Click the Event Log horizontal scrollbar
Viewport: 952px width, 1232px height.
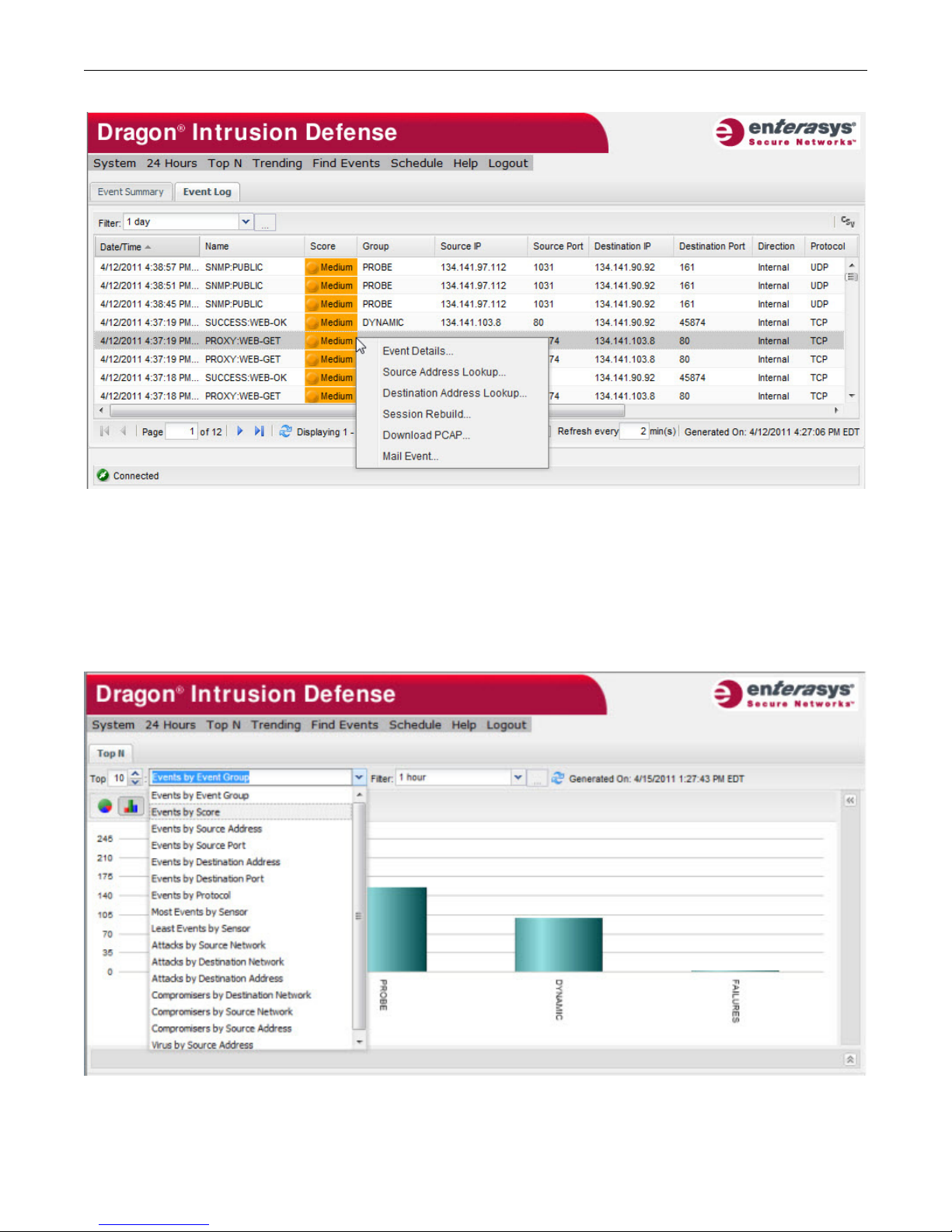coord(367,410)
